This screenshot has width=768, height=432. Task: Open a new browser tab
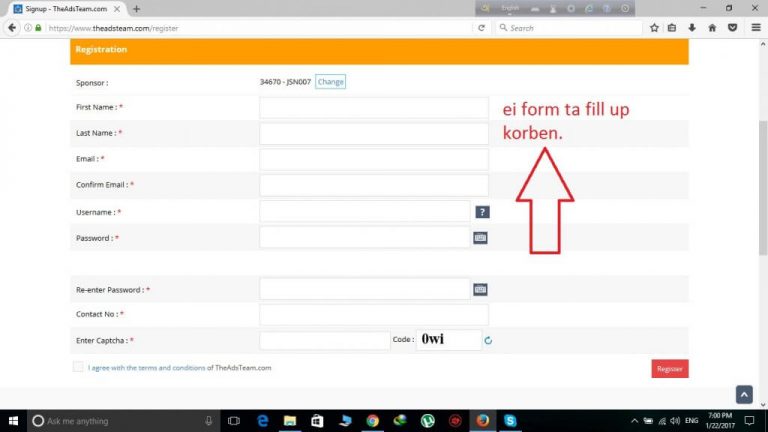pyautogui.click(x=136, y=9)
